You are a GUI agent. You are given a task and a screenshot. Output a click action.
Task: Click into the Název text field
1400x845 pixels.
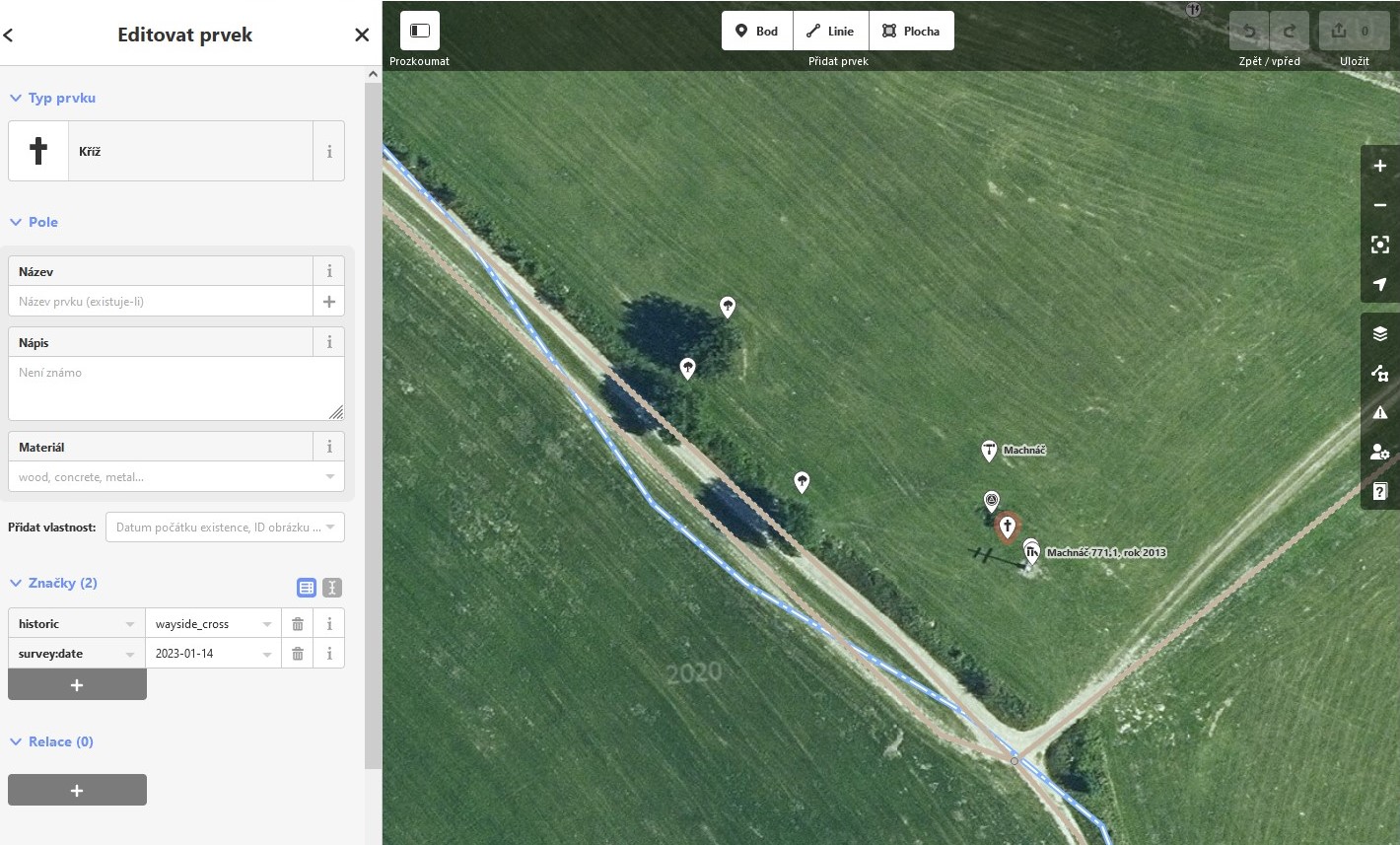161,302
